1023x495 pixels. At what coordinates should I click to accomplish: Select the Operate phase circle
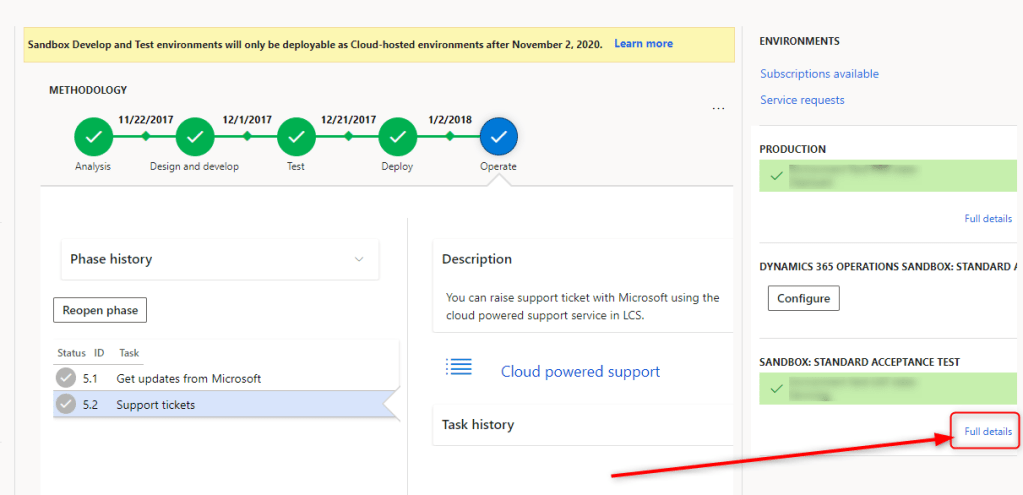pyautogui.click(x=498, y=135)
